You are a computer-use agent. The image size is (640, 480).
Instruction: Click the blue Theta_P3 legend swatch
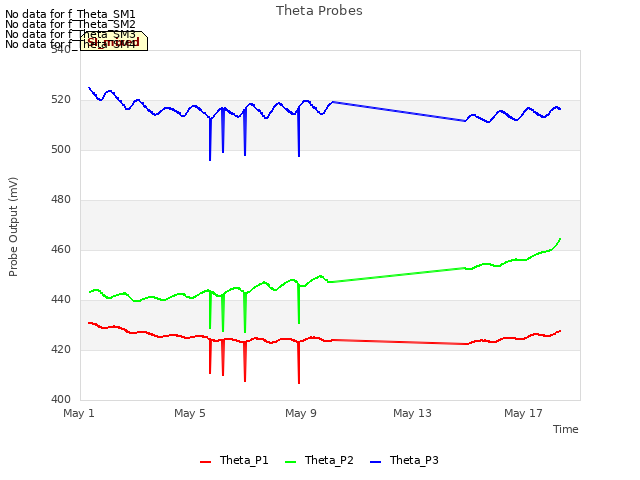(x=375, y=462)
